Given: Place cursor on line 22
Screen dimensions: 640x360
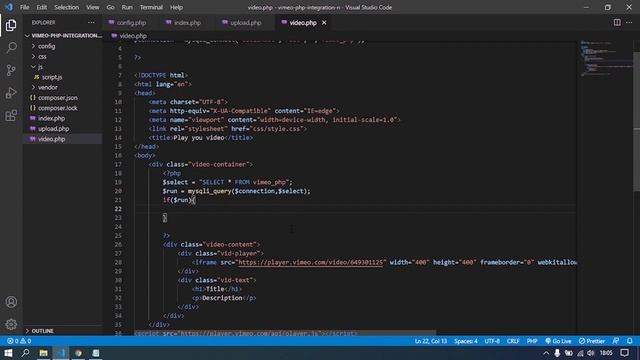Looking at the screenshot, I should pyautogui.click(x=355, y=209).
